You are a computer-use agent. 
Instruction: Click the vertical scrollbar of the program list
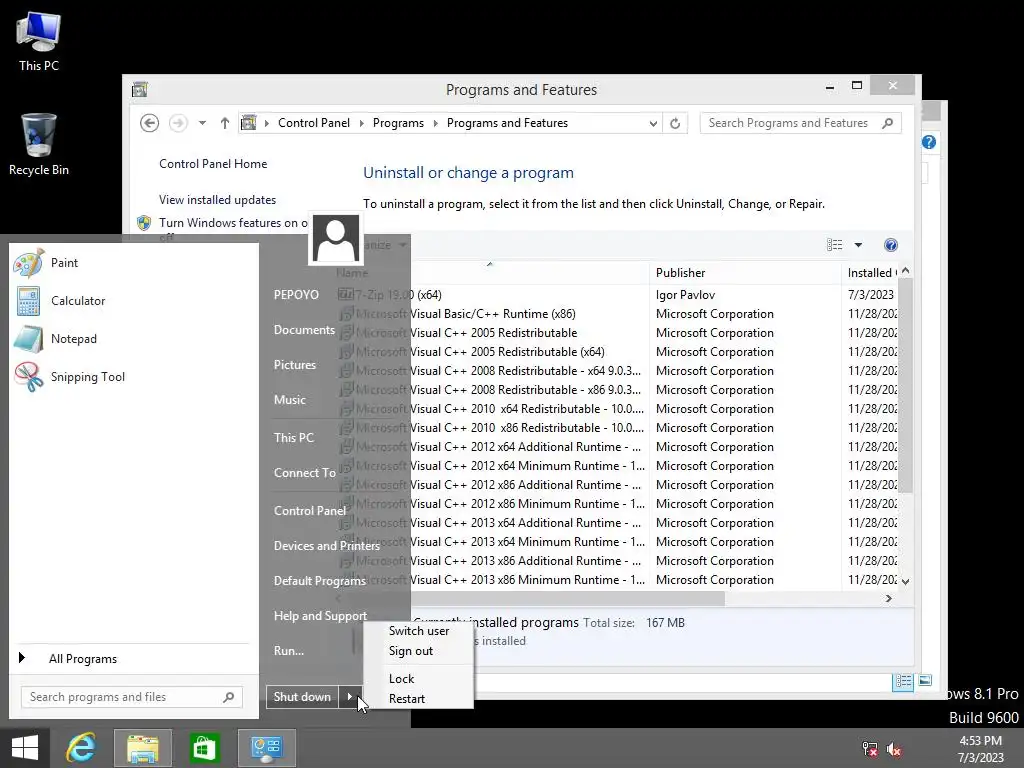click(x=905, y=385)
